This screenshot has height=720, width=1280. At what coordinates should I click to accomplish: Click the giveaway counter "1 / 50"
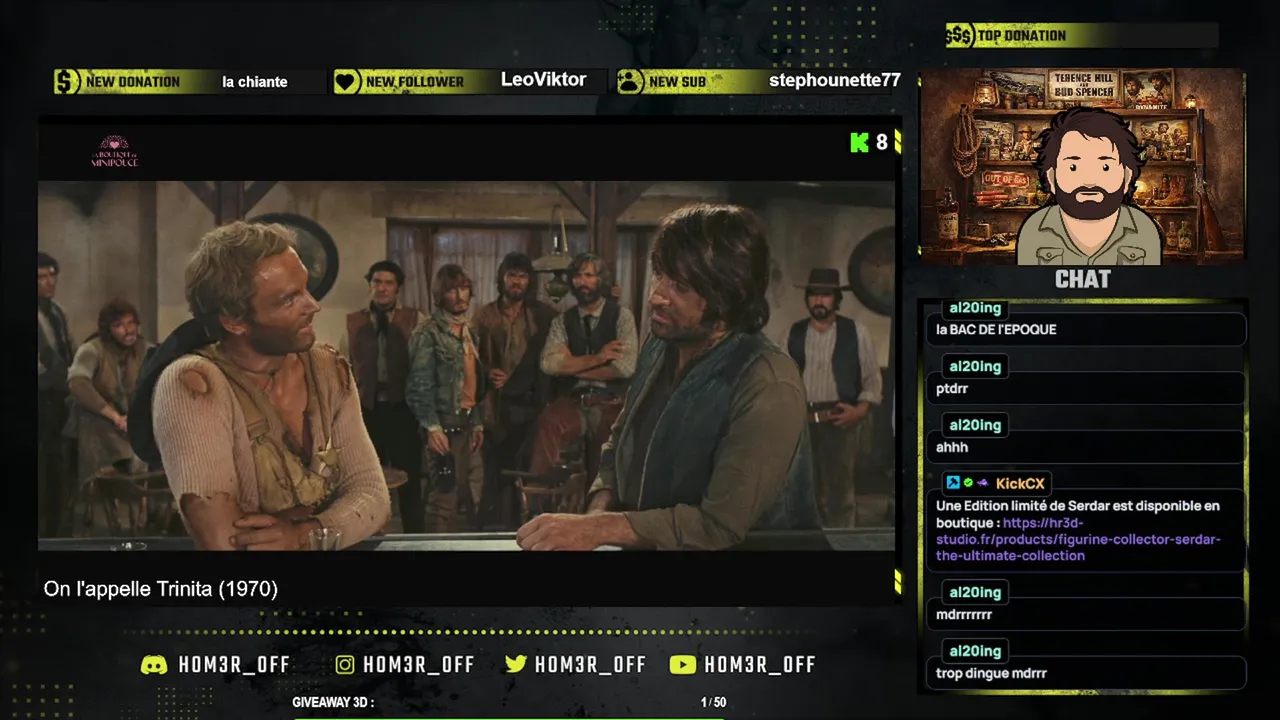(x=714, y=703)
